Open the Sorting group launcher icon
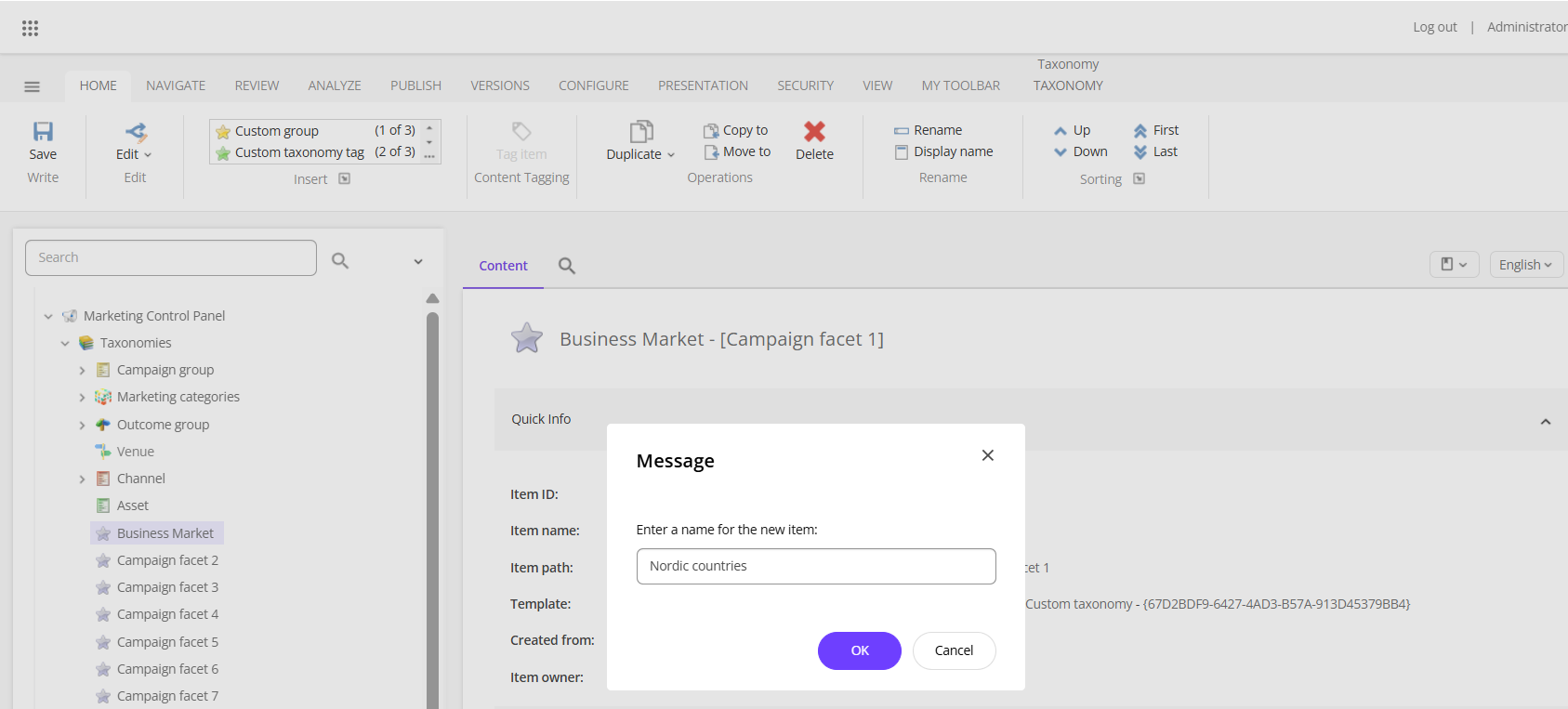 coord(1140,178)
